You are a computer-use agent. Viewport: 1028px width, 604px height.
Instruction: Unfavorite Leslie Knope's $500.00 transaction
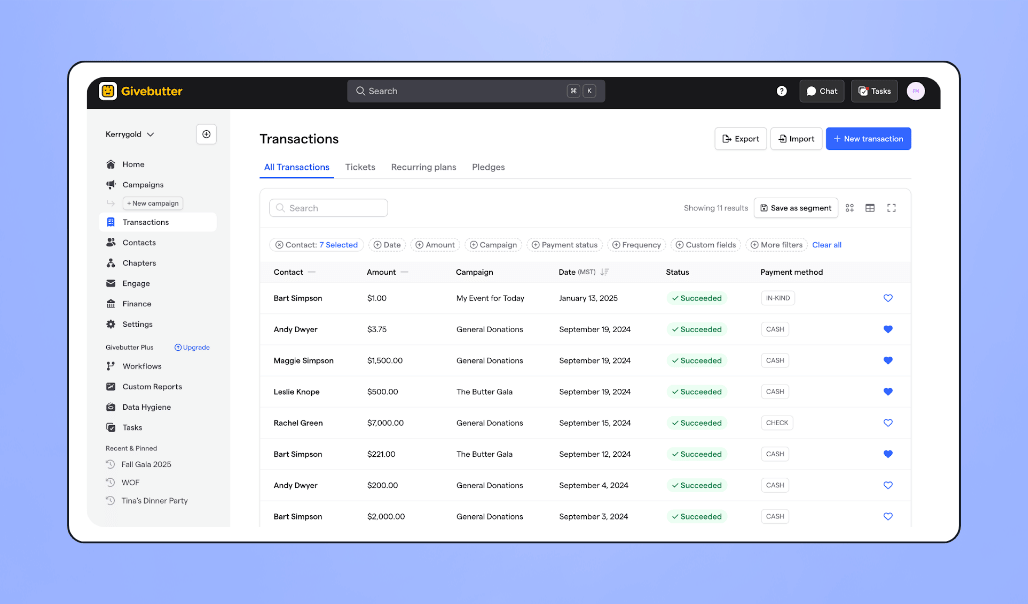[x=887, y=391]
